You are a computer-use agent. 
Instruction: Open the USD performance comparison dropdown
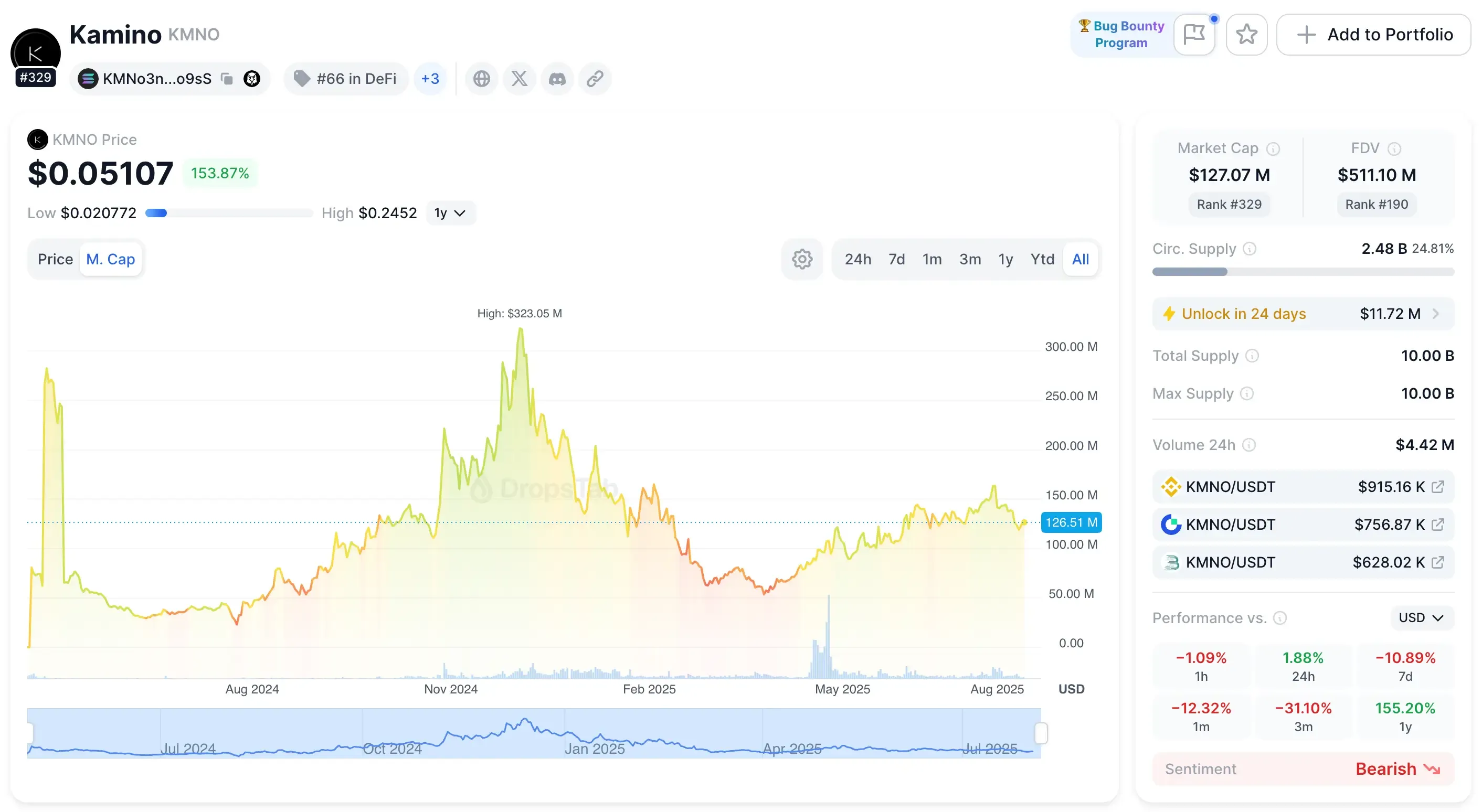point(1421,617)
